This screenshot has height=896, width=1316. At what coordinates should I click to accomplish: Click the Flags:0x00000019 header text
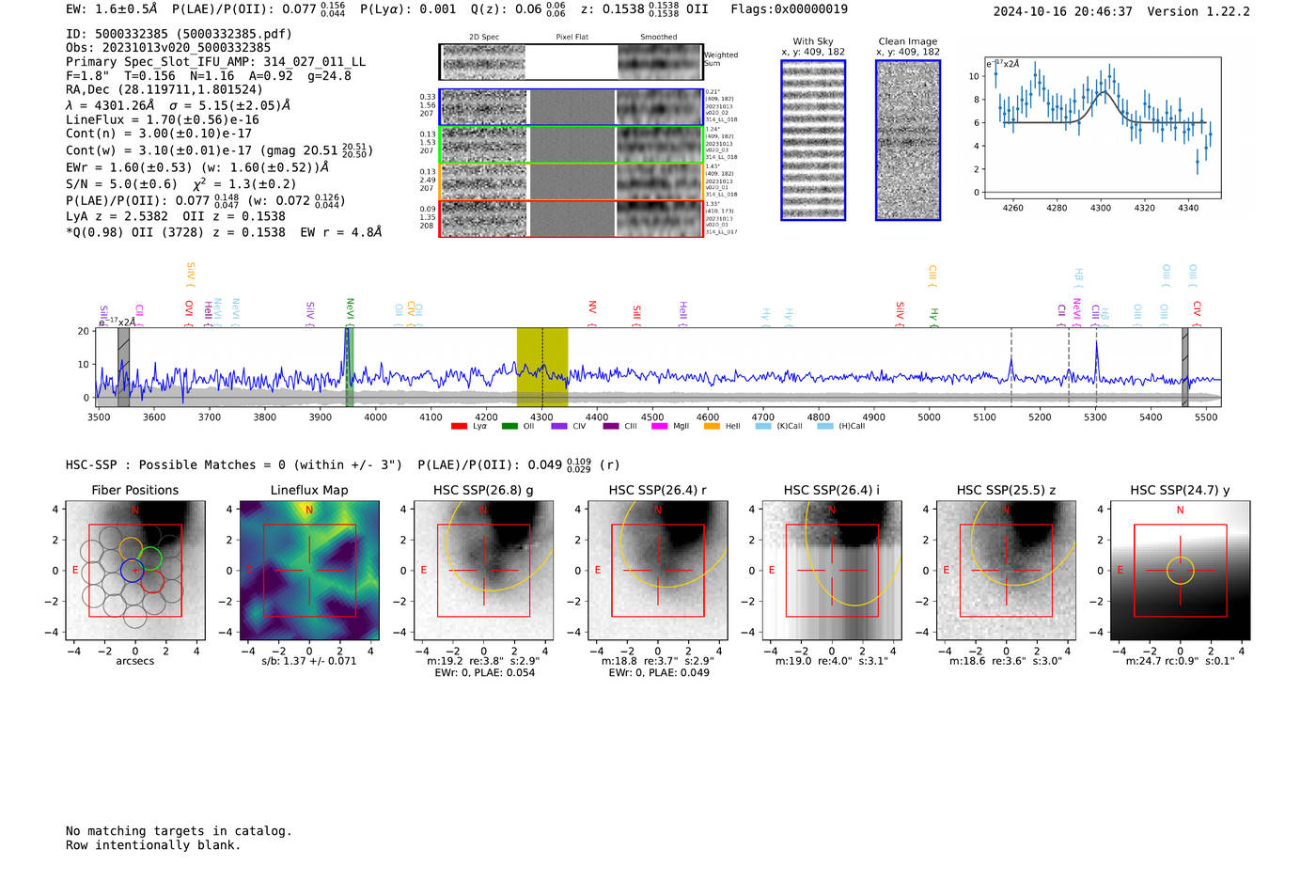[x=789, y=9]
